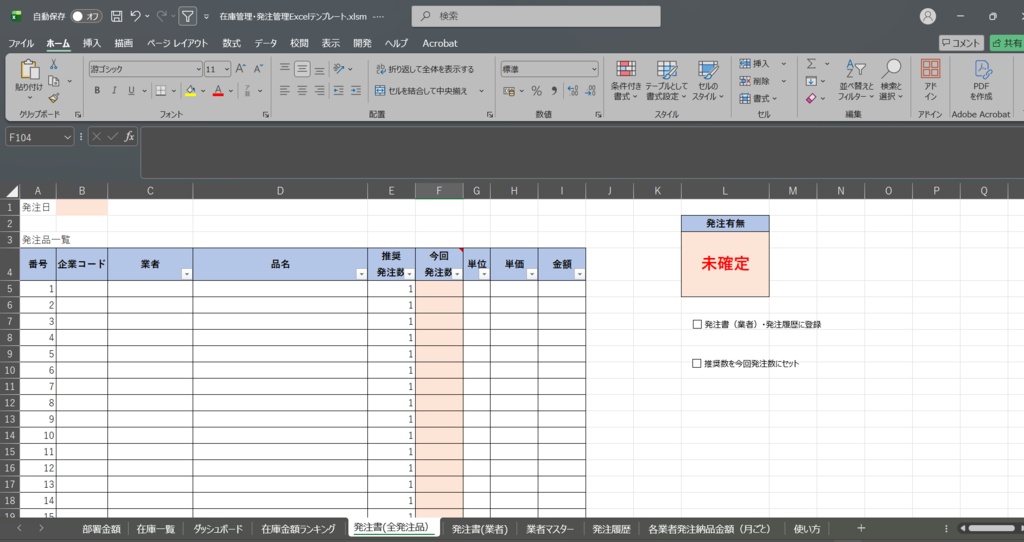Open the 単価 column filter dropdown
Viewport: 1024px width, 542px height.
click(532, 274)
